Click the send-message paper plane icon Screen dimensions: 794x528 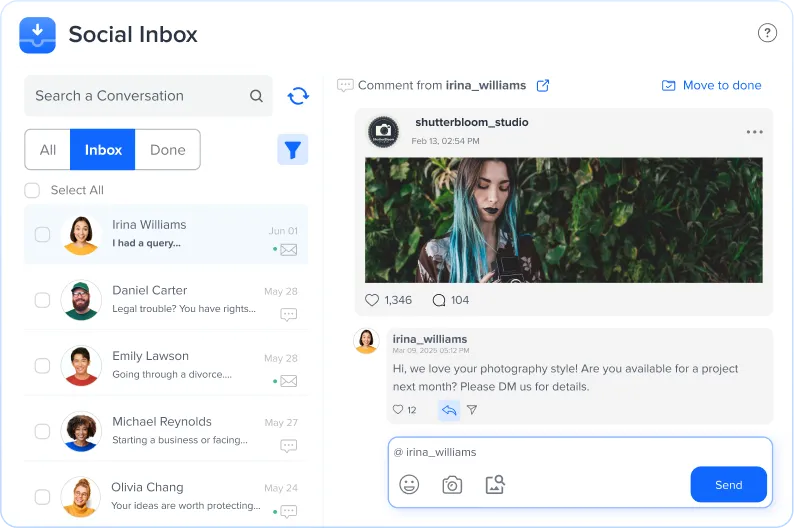click(472, 410)
